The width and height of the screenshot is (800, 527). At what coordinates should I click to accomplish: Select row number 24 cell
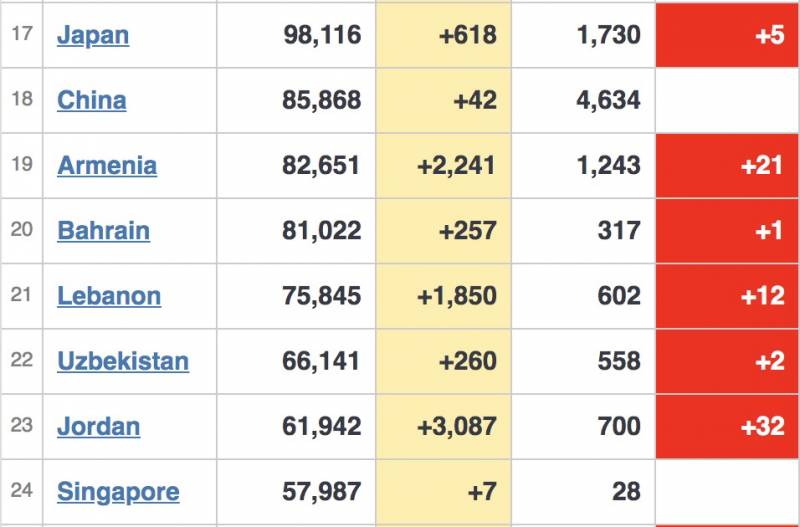point(22,491)
